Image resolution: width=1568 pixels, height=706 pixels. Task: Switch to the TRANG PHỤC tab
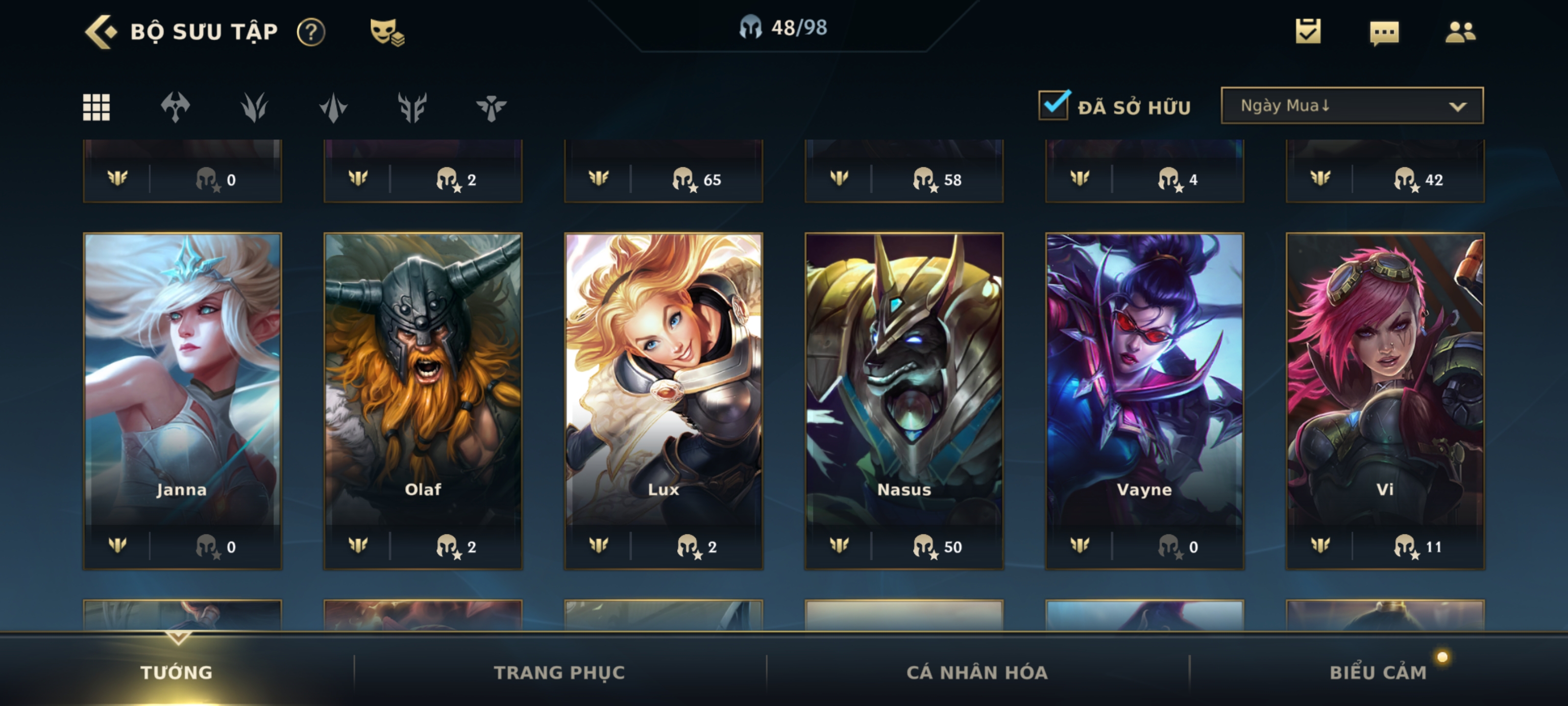(x=559, y=672)
